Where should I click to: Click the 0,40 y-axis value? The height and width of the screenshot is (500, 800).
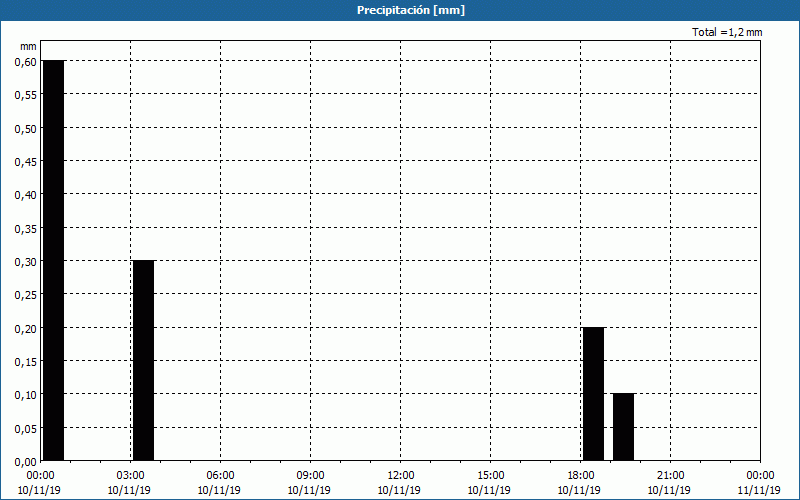click(26, 195)
